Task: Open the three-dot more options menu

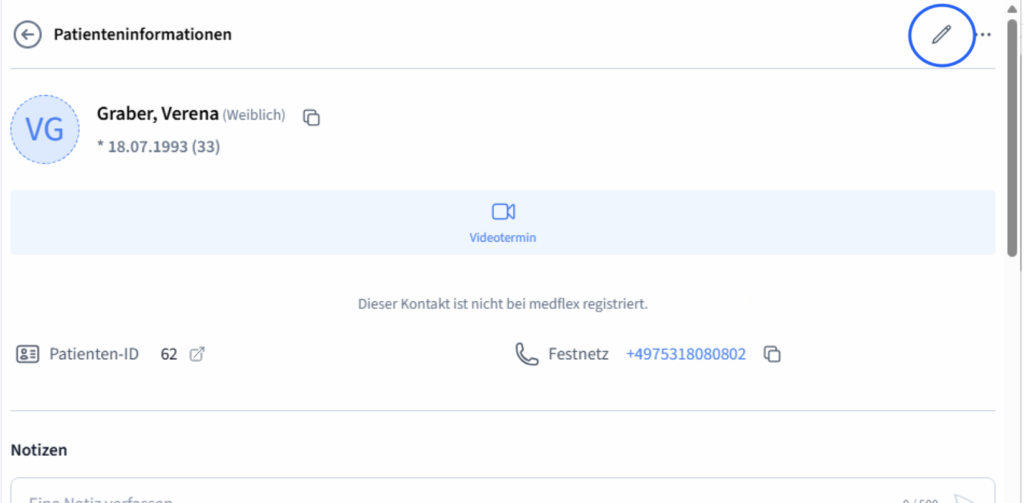Action: click(983, 35)
